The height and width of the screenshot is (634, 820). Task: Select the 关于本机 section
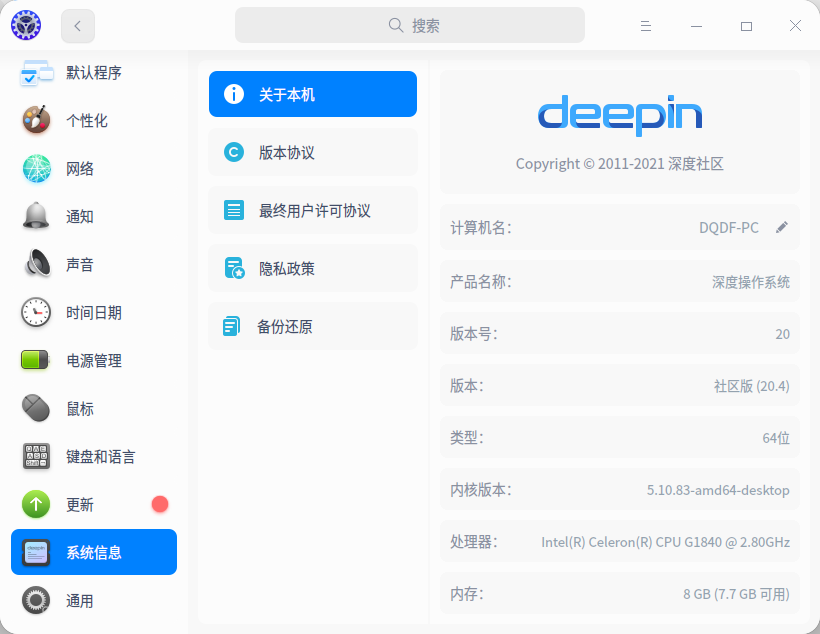312,94
